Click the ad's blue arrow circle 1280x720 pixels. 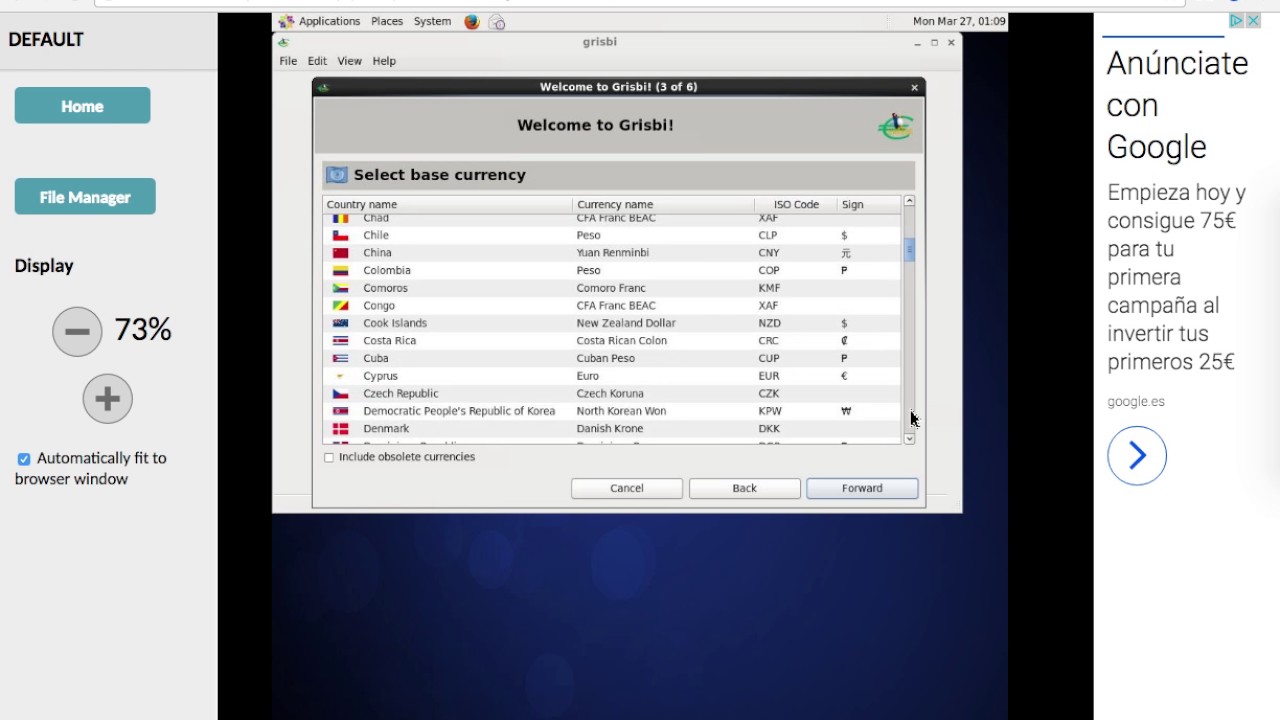pyautogui.click(x=1137, y=456)
